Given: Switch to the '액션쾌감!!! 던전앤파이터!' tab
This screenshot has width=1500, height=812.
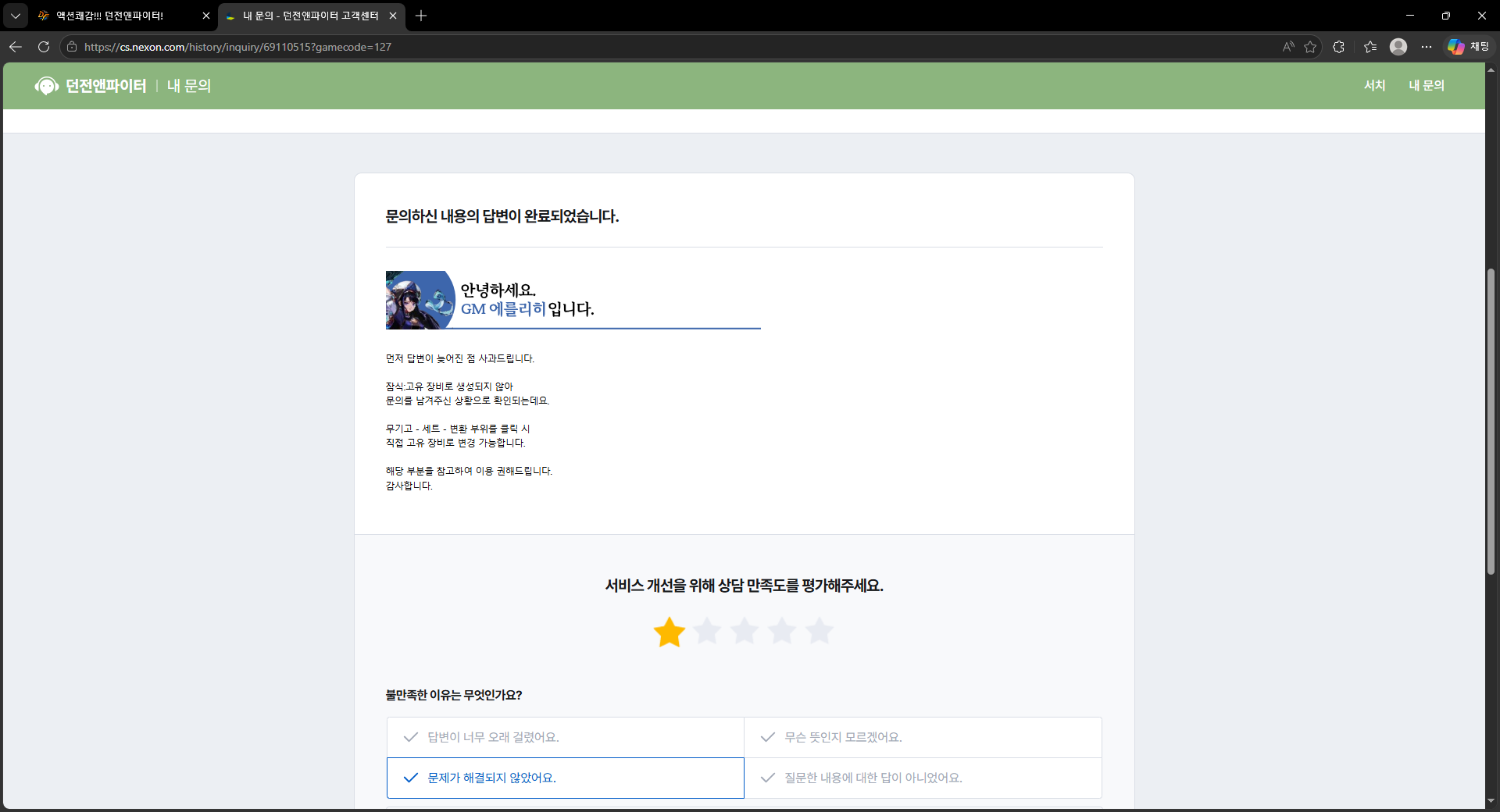Looking at the screenshot, I should pyautogui.click(x=117, y=16).
